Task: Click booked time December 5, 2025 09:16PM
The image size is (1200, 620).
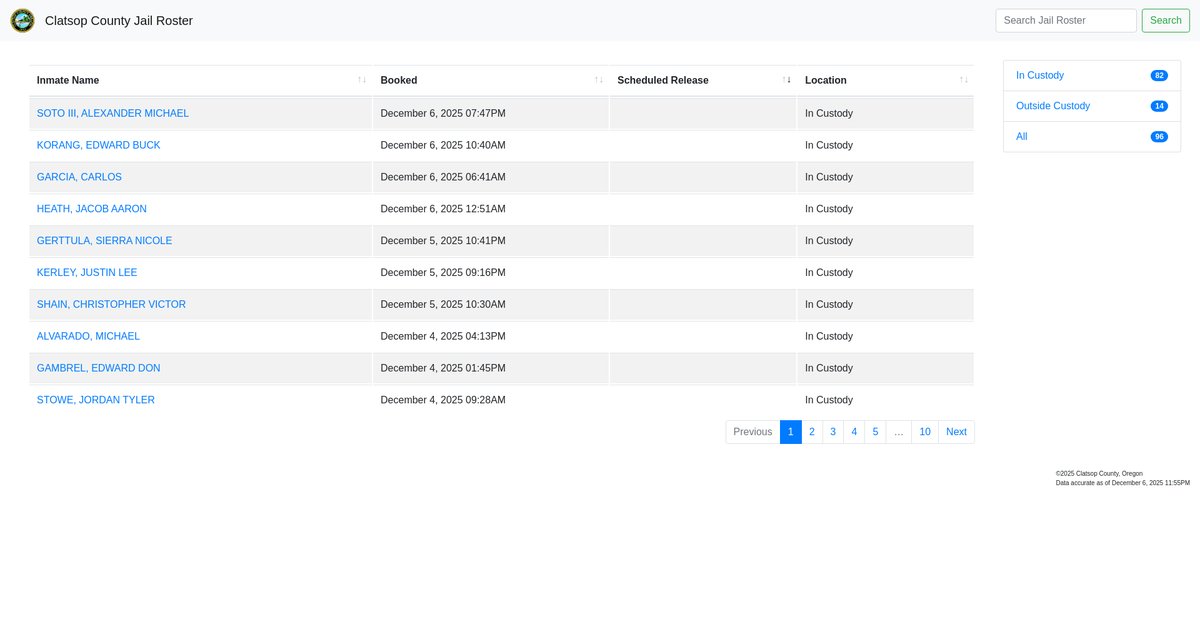Action: pos(443,273)
